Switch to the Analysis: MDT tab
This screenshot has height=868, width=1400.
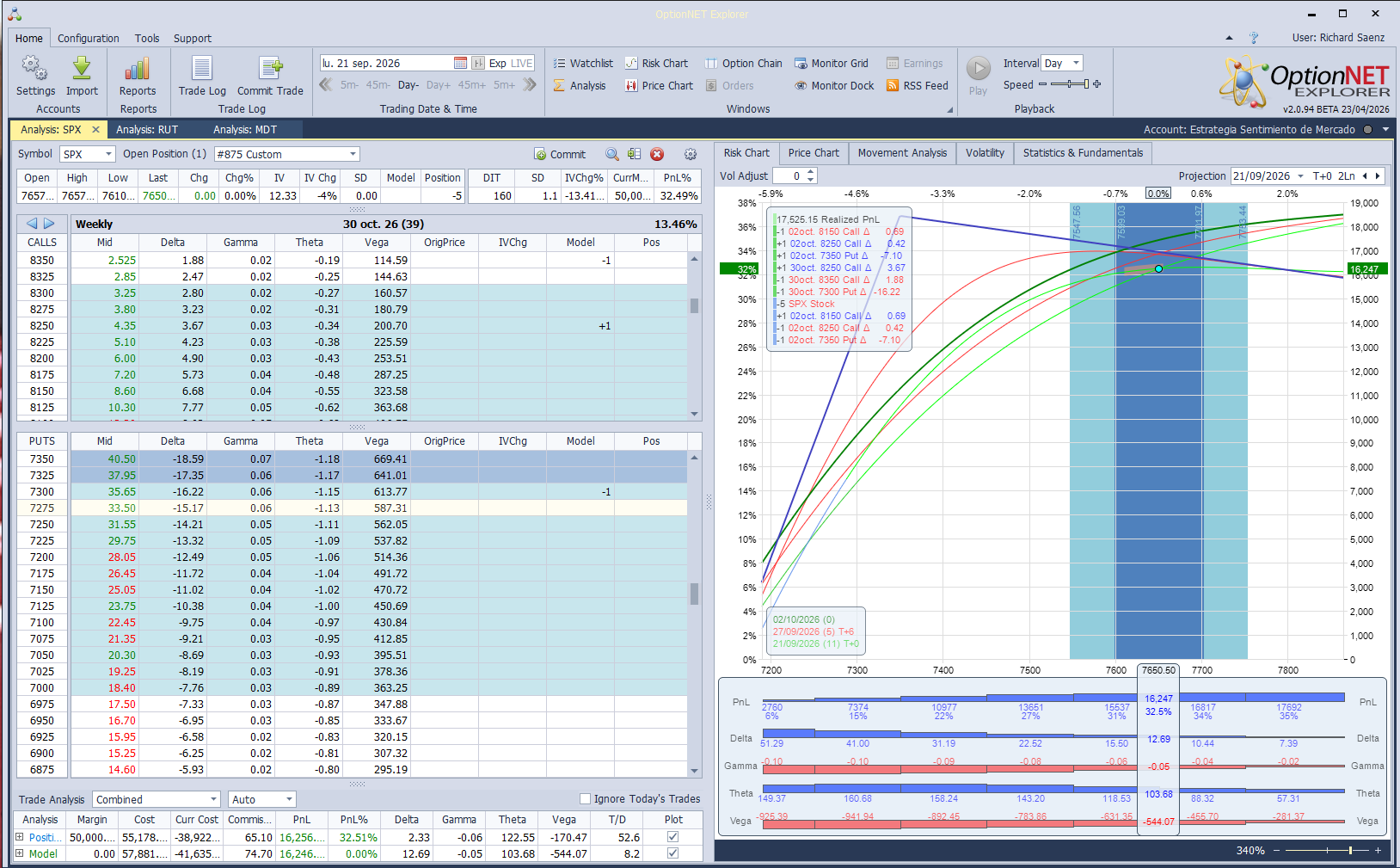pyautogui.click(x=245, y=130)
